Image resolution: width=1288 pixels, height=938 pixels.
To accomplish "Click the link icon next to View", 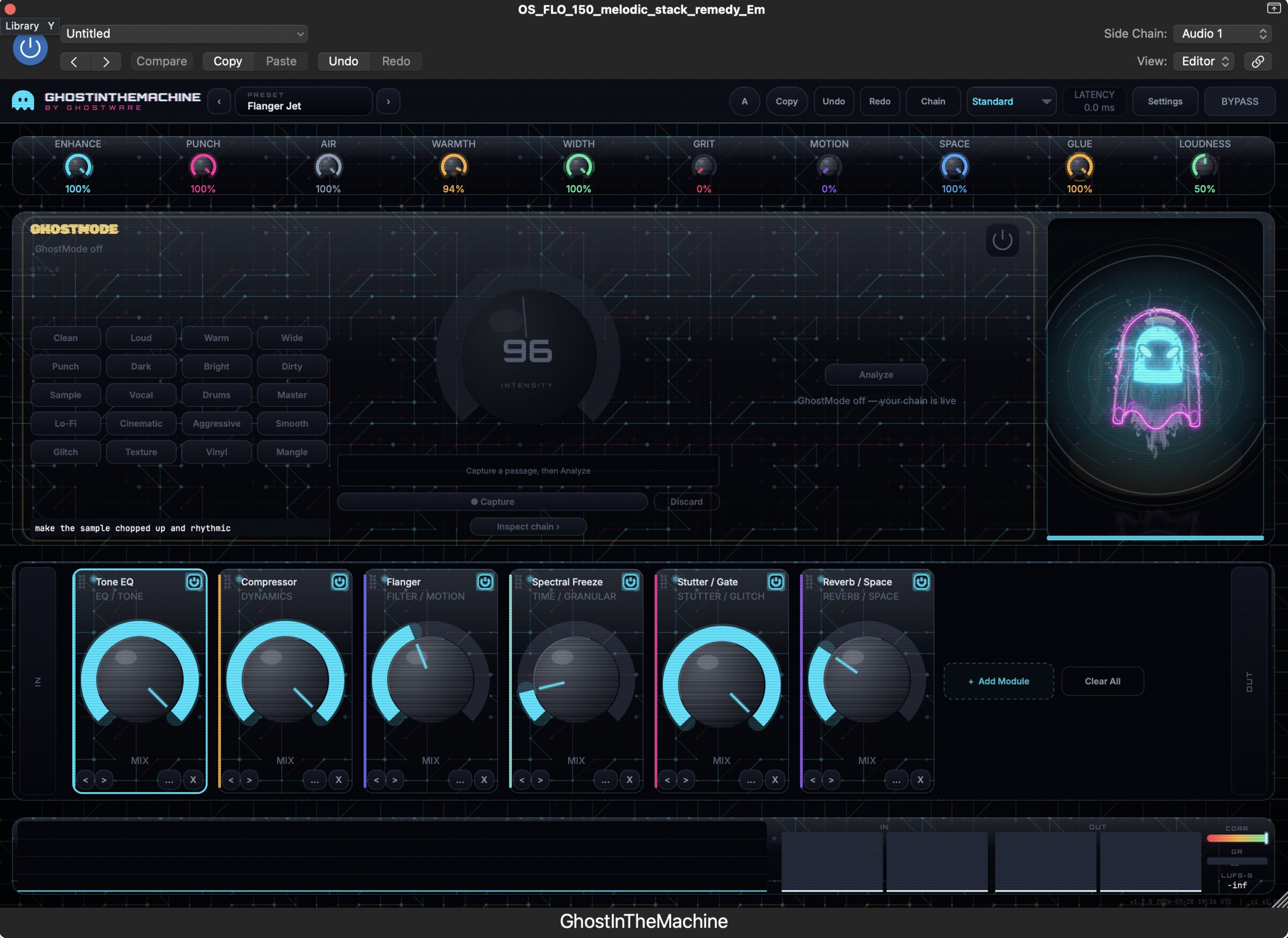I will pyautogui.click(x=1257, y=61).
